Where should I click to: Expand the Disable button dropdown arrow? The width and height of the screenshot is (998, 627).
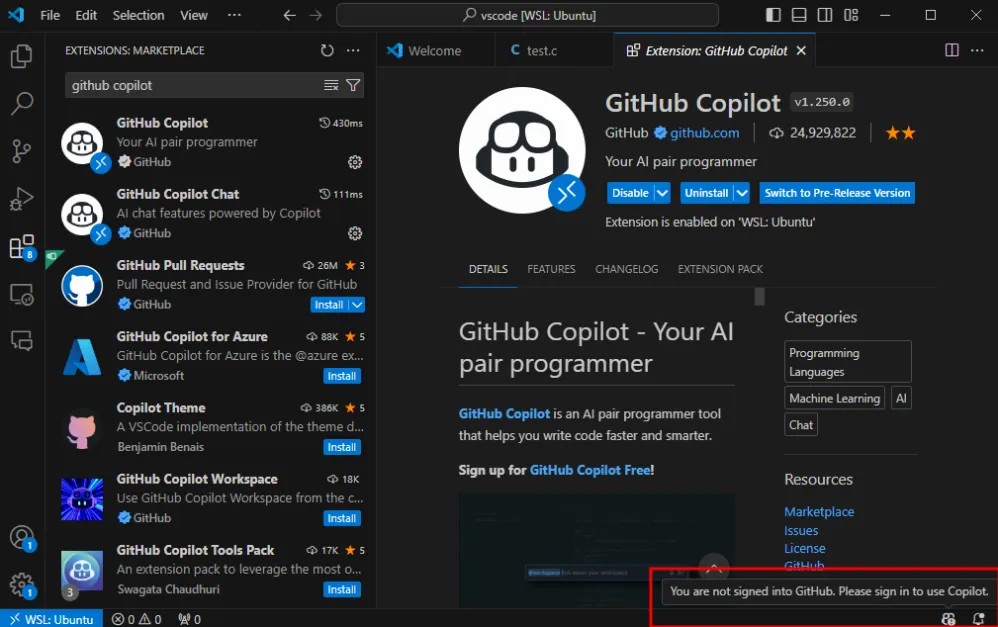[663, 193]
